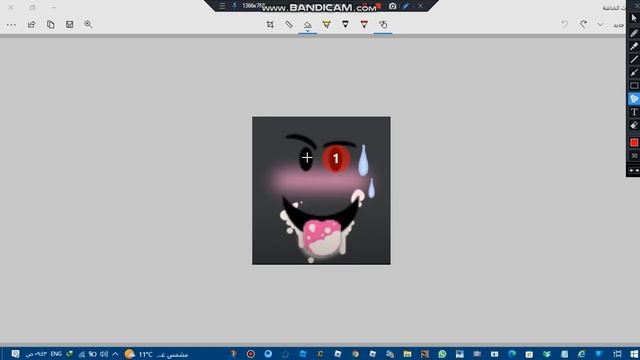This screenshot has width=640, height=360.
Task: Open File Explorer from the taskbar
Action: pyautogui.click(x=407, y=354)
